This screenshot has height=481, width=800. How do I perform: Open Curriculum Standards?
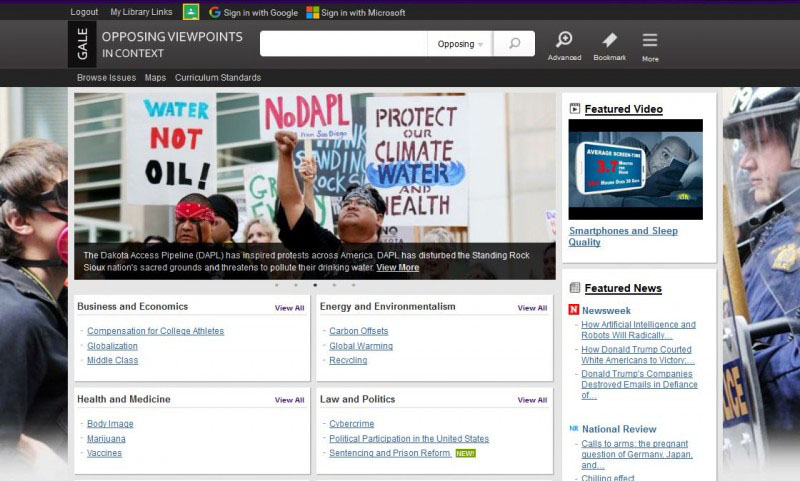point(218,78)
